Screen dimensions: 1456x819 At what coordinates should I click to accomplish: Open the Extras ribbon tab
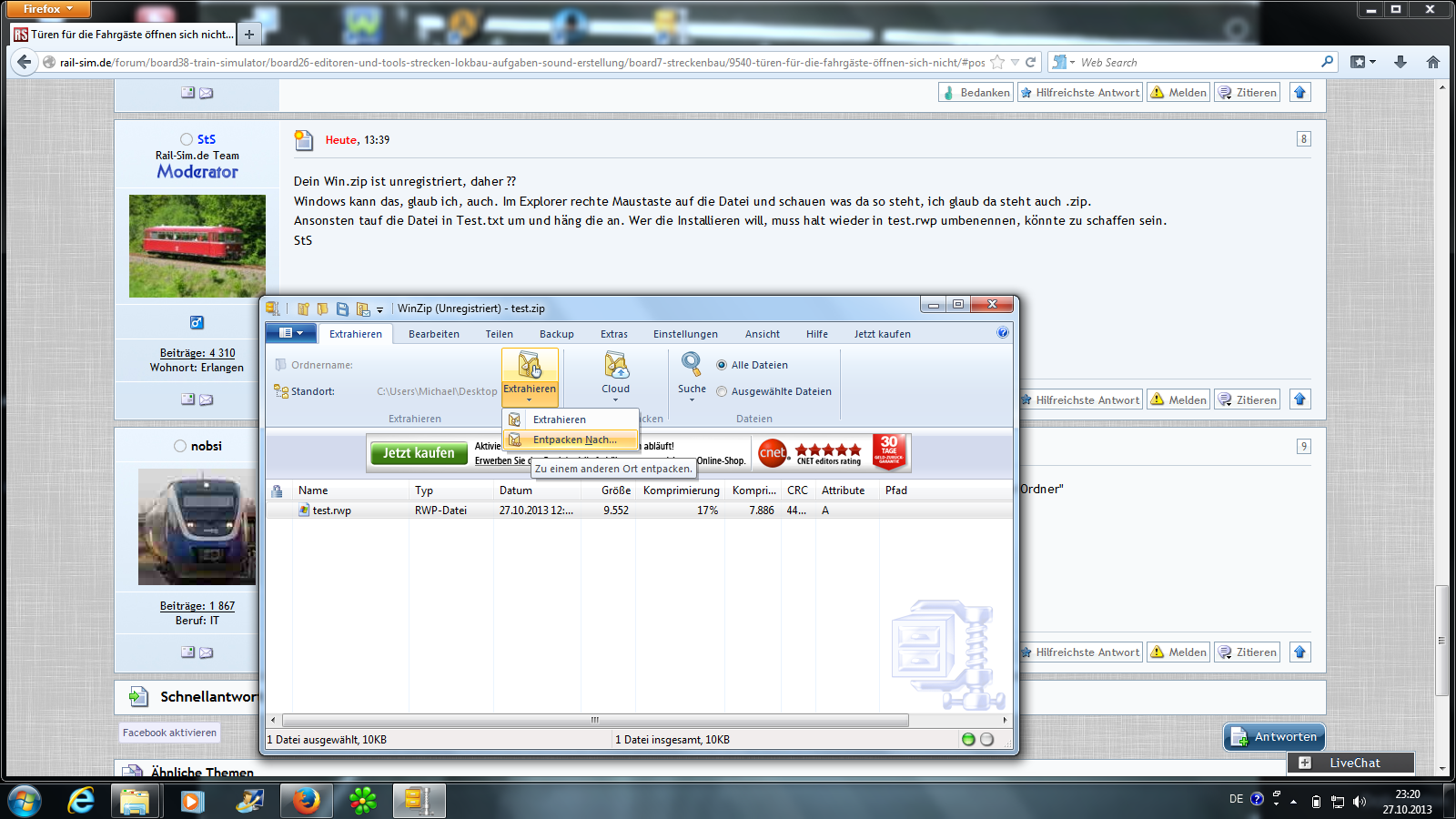click(614, 334)
